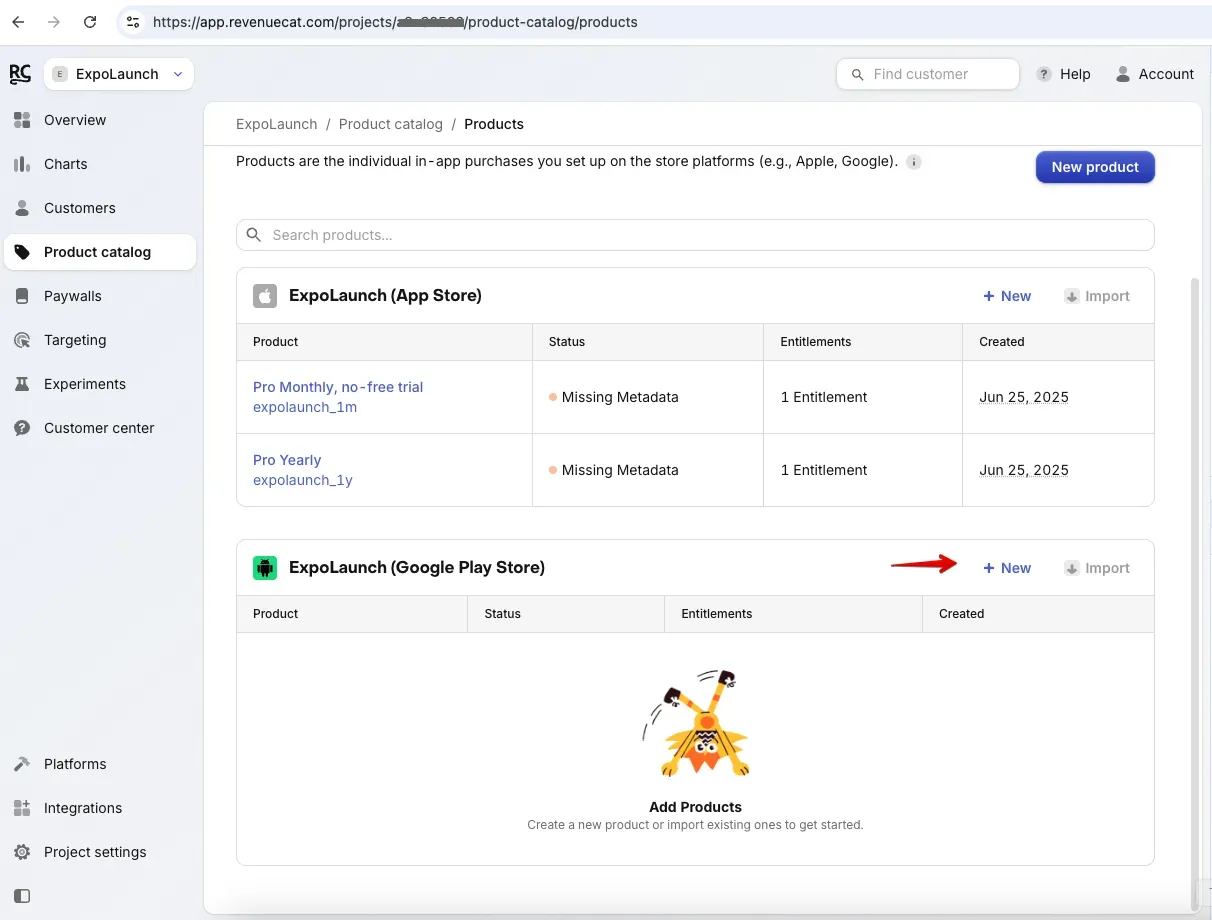Click Missing Metadata status for expolaunch_1y
This screenshot has width=1212, height=920.
[613, 470]
